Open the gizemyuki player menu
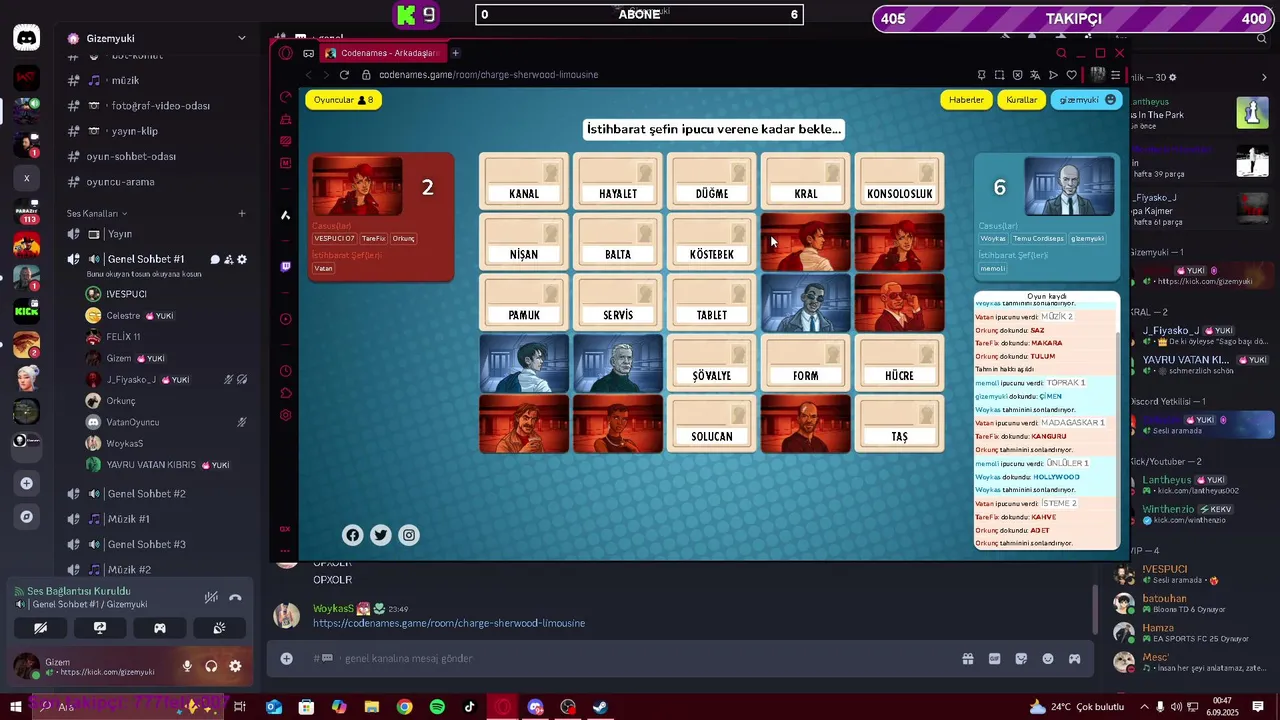Viewport: 1280px width, 720px height. pos(1087,100)
